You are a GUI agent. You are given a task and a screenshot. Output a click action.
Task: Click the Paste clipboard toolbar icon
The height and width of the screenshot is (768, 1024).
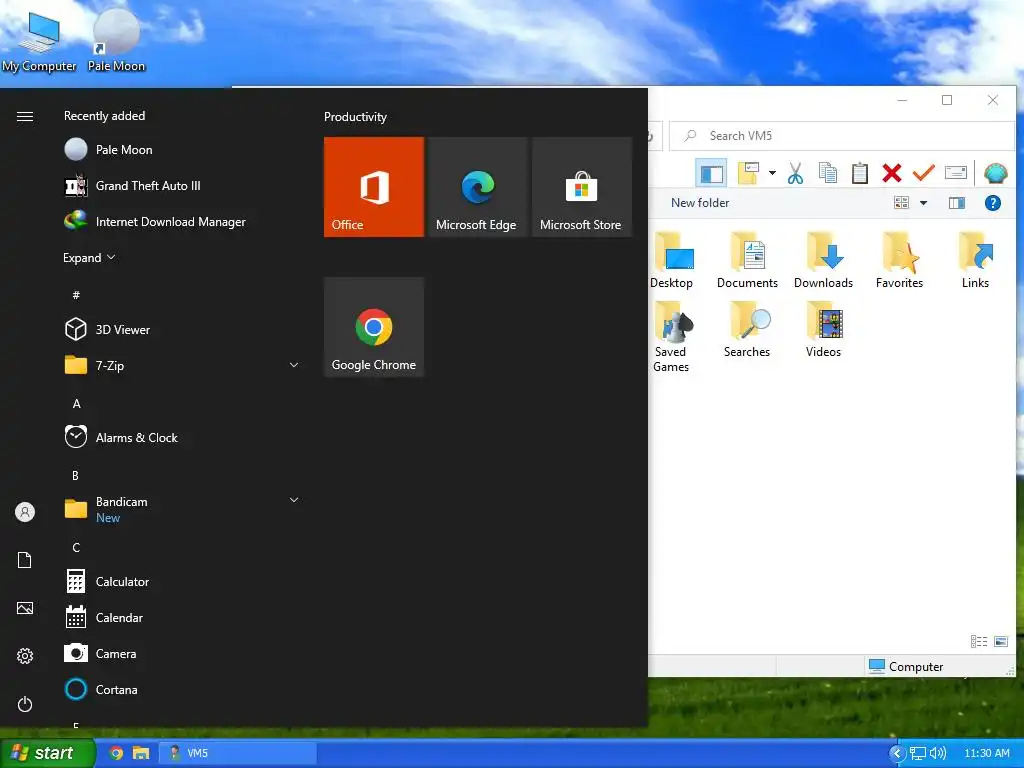click(x=859, y=173)
